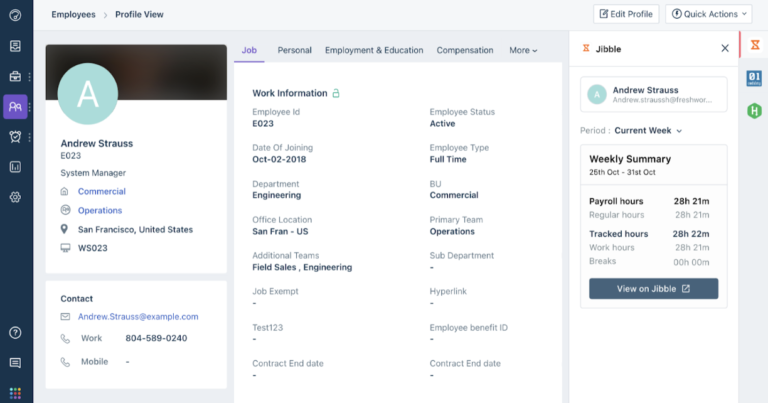Go to Employees breadcrumb
This screenshot has width=768, height=403.
[x=73, y=15]
